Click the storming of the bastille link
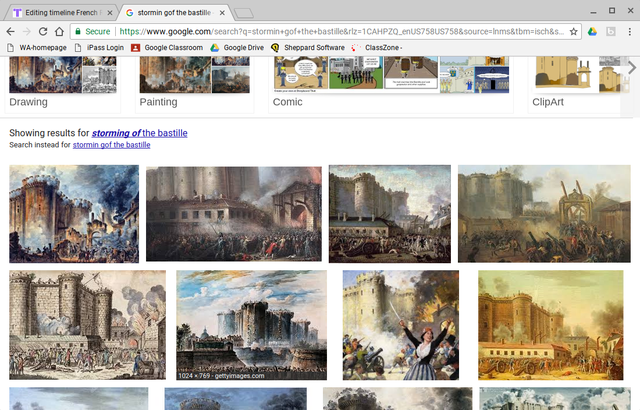Image resolution: width=640 pixels, height=410 pixels. (139, 133)
